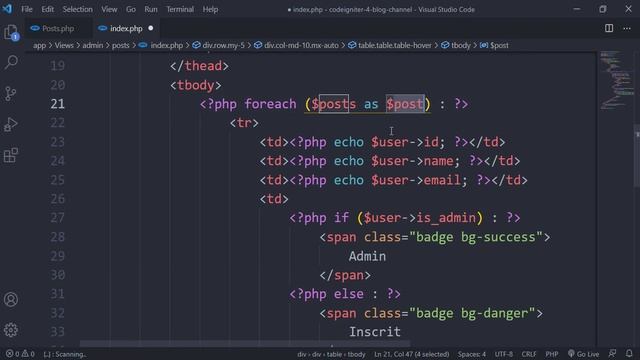
Task: Open the Explorer view in activity bar
Action: click(x=11, y=32)
